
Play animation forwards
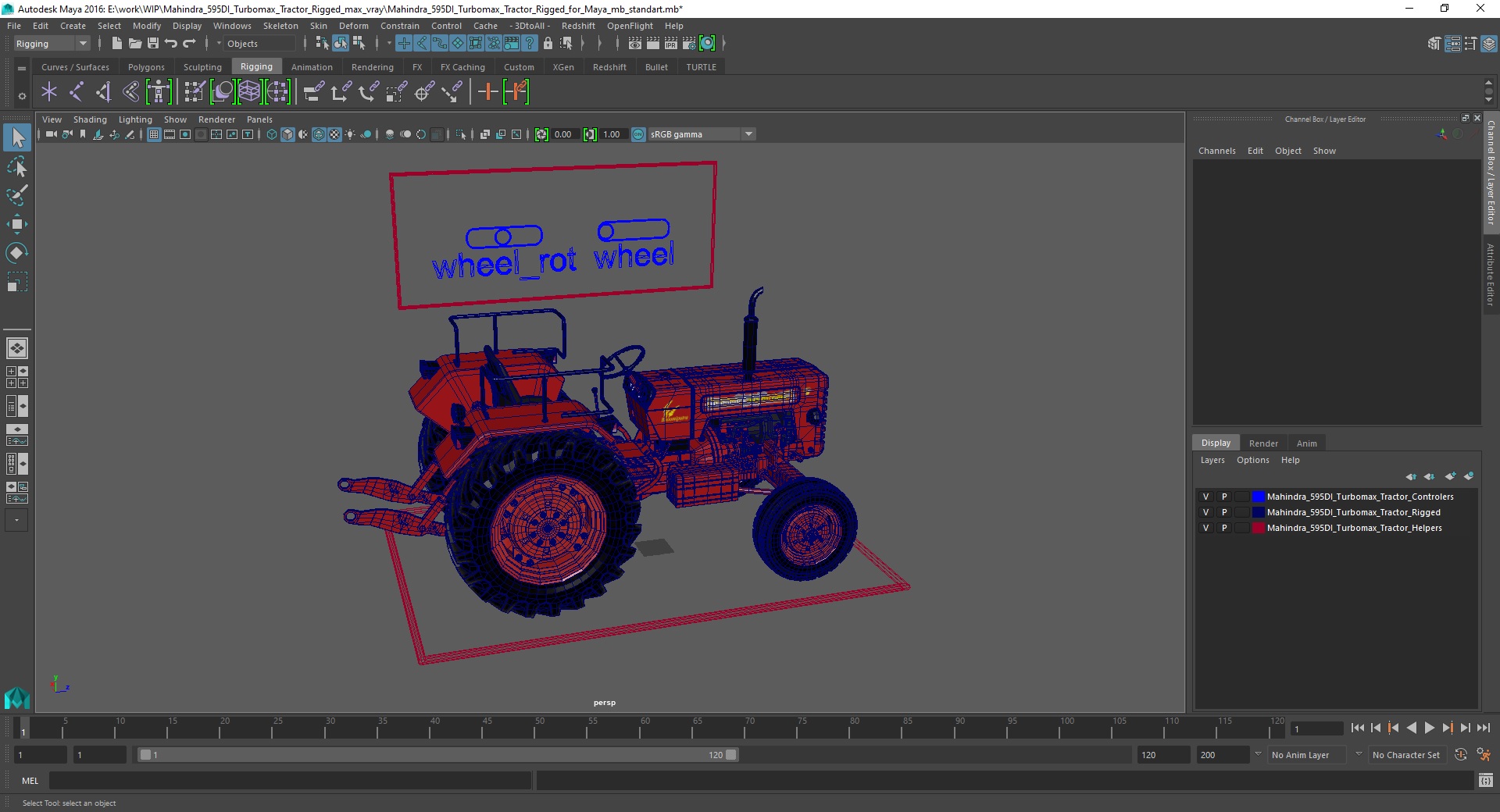(1429, 728)
